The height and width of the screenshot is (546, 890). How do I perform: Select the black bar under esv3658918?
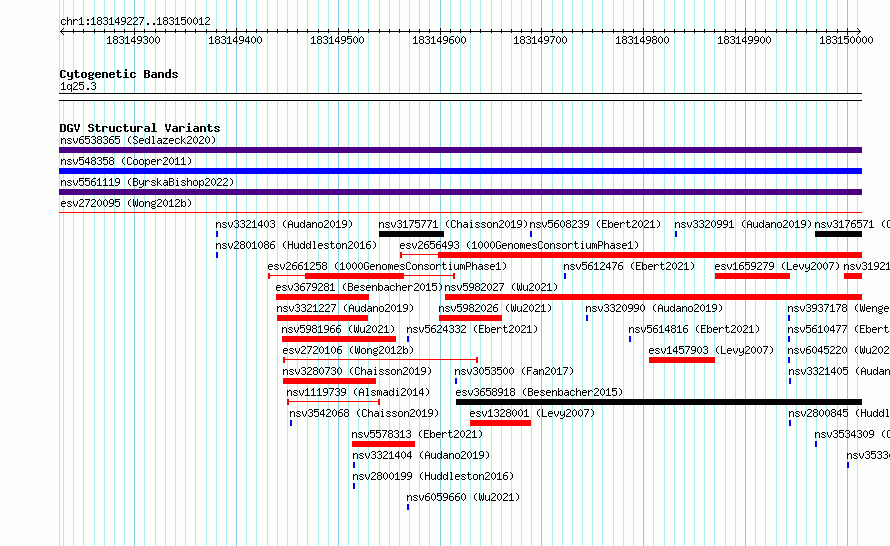[x=659, y=402]
